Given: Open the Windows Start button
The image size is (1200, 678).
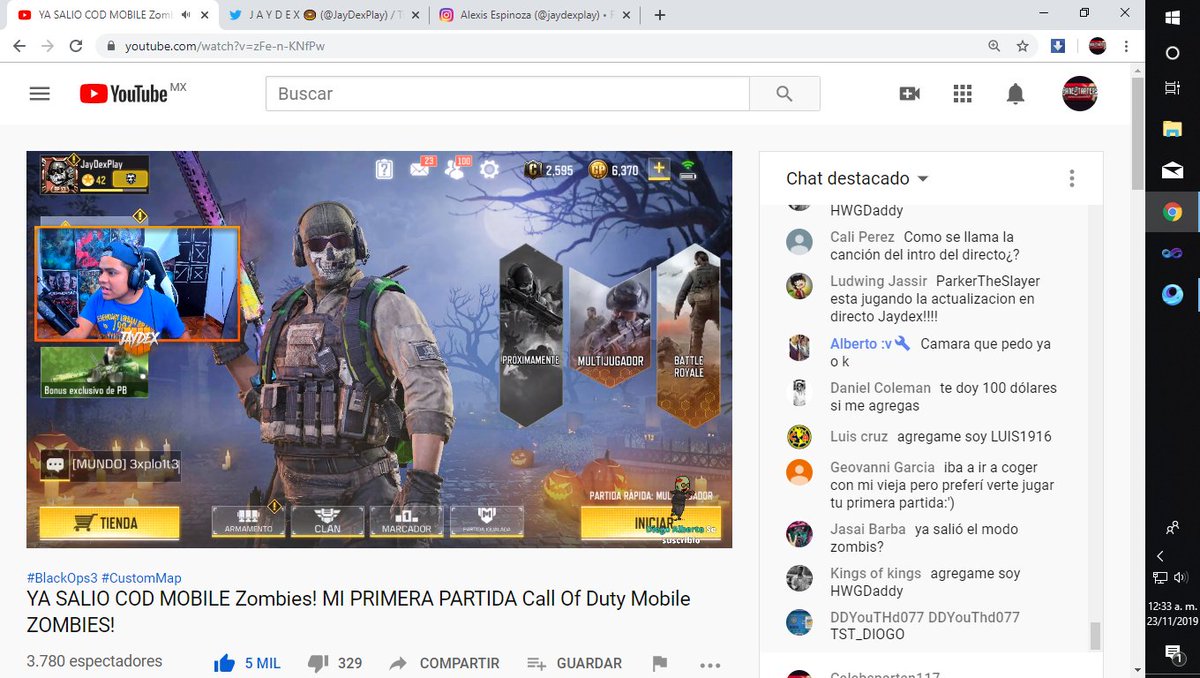Looking at the screenshot, I should point(1172,17).
